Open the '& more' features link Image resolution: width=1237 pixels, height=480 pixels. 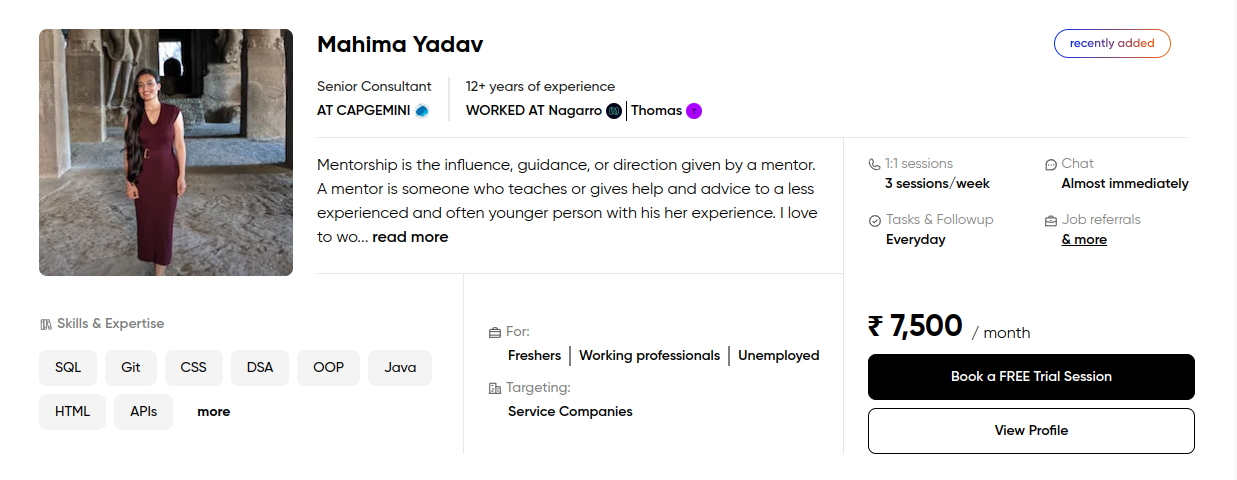point(1084,240)
